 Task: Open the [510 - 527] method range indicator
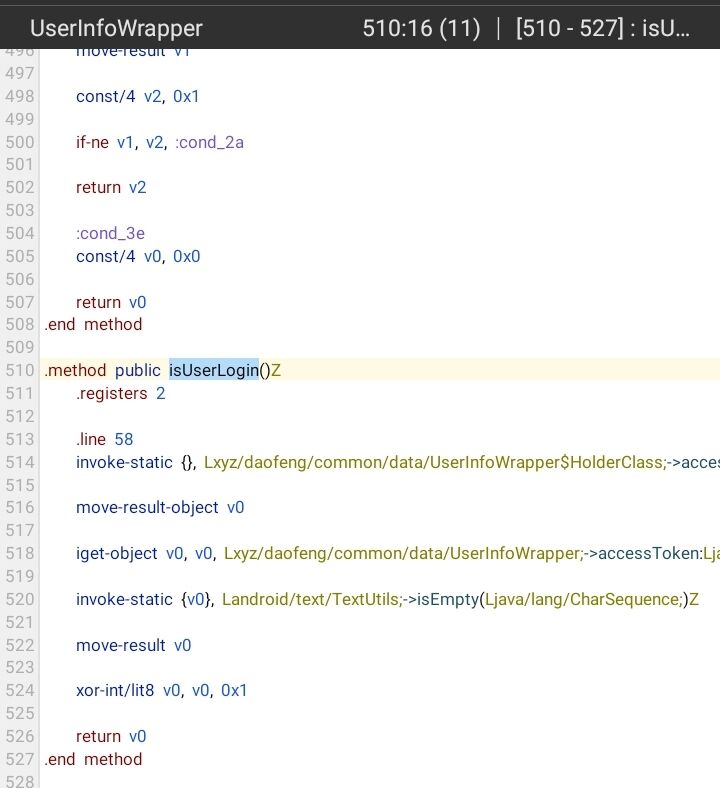(x=602, y=28)
